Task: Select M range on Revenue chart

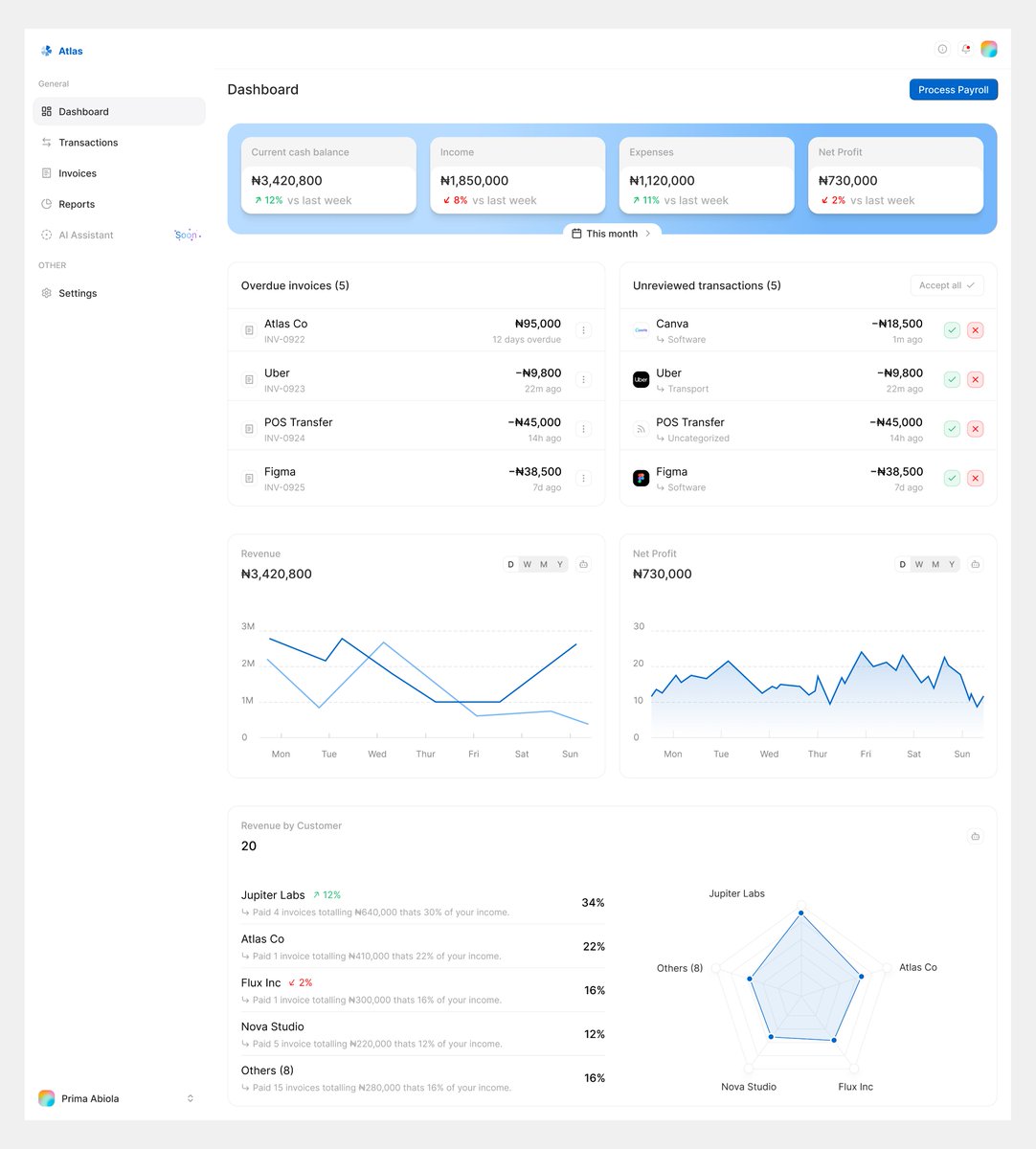Action: [544, 564]
